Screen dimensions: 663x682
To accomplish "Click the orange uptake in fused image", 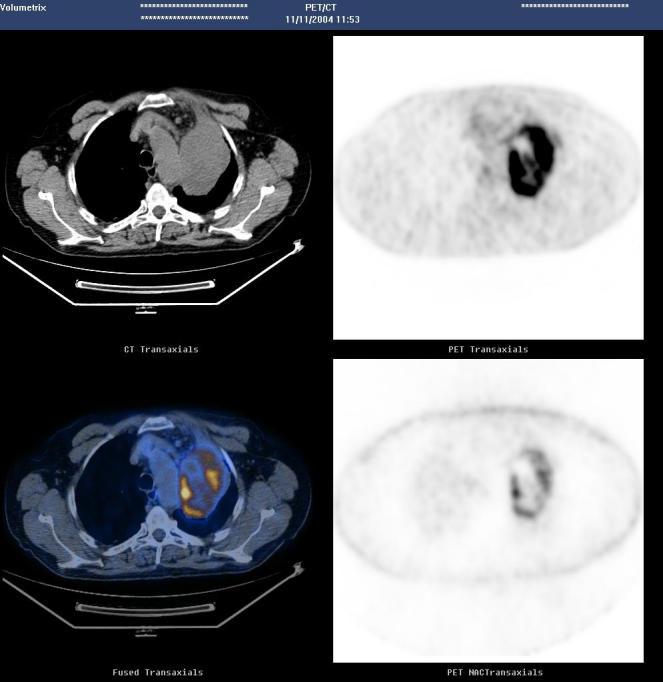I will tap(190, 490).
